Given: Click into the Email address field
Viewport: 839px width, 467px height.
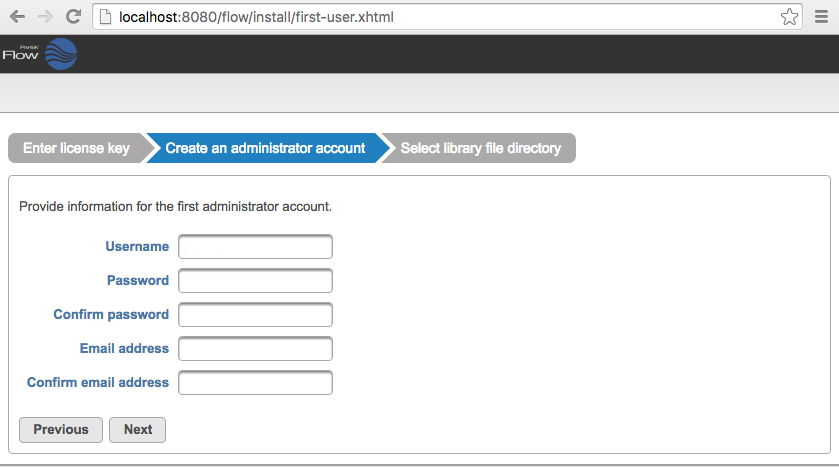Looking at the screenshot, I should point(255,349).
